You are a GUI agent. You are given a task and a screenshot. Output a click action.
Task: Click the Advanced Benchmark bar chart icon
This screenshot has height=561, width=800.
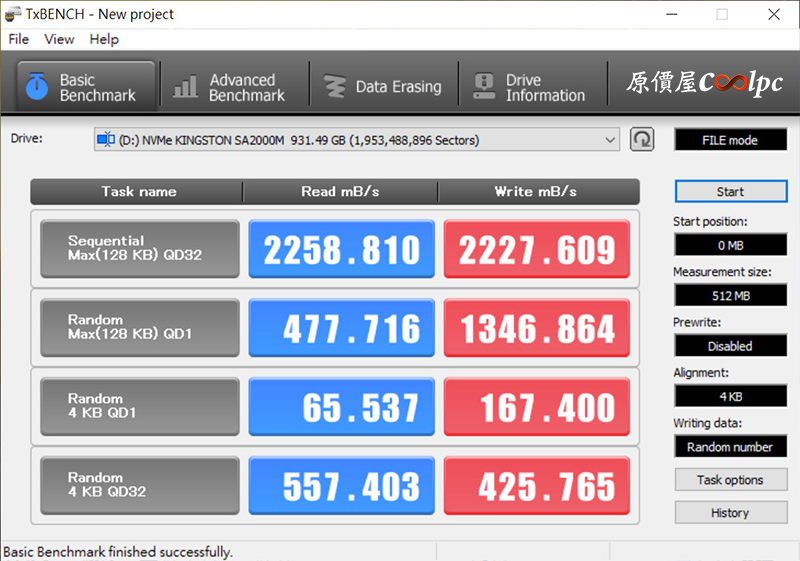pyautogui.click(x=185, y=87)
